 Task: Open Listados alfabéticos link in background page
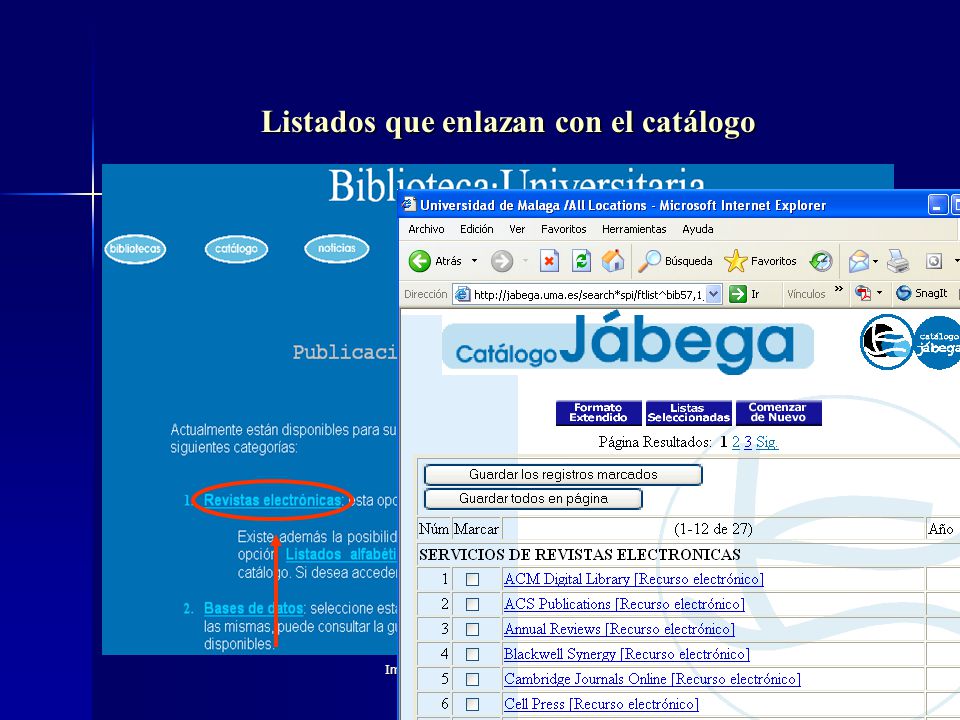341,554
